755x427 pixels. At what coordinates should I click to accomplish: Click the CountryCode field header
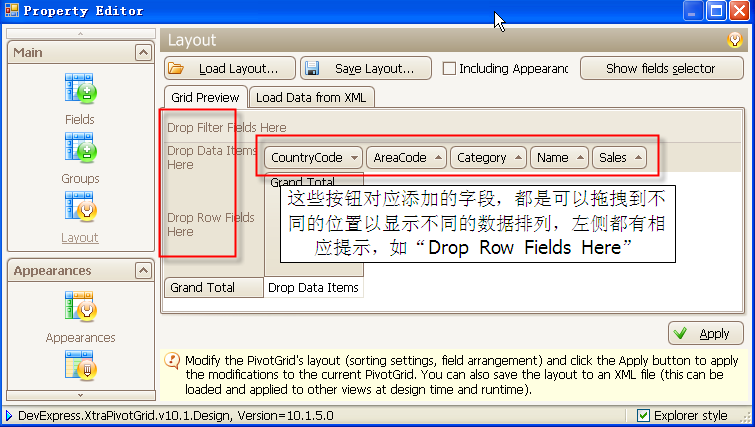click(313, 157)
